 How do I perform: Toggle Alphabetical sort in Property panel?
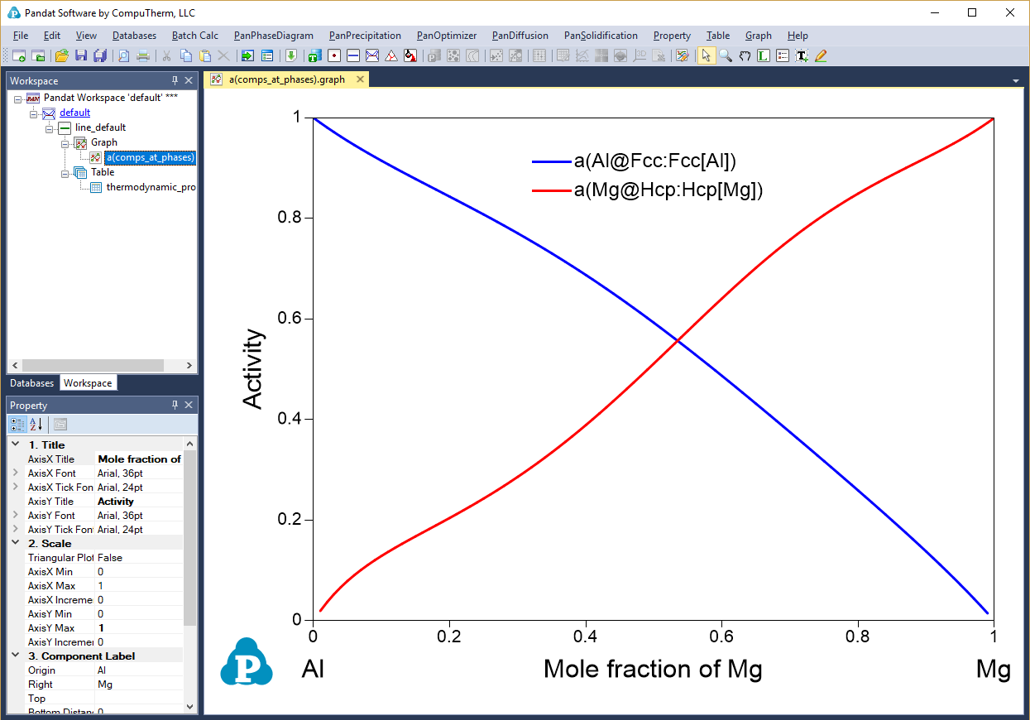click(x=36, y=425)
